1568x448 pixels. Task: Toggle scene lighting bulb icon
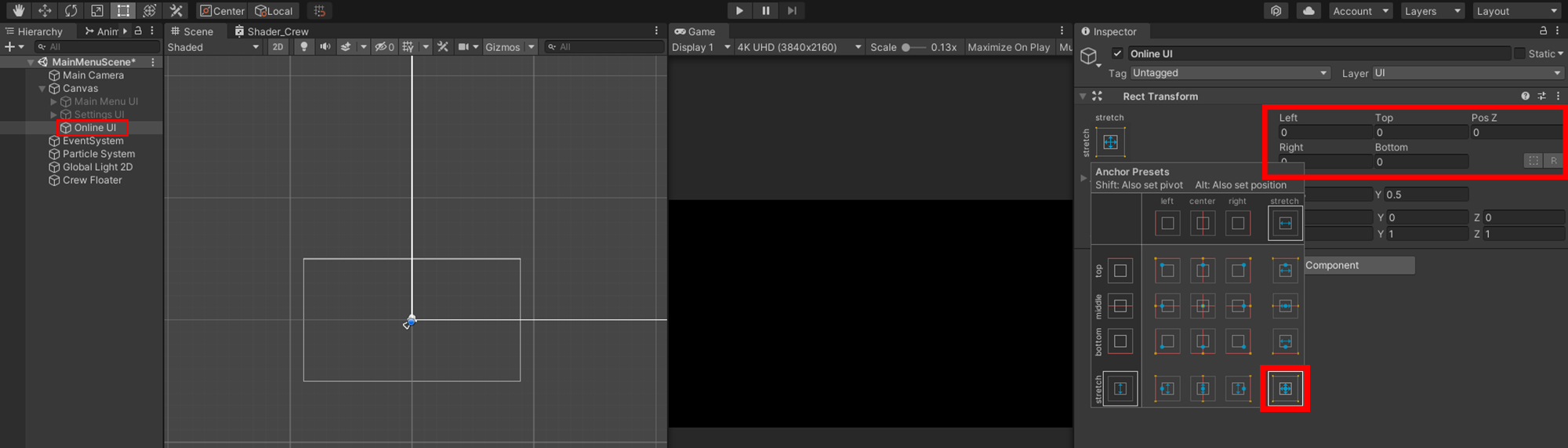304,47
